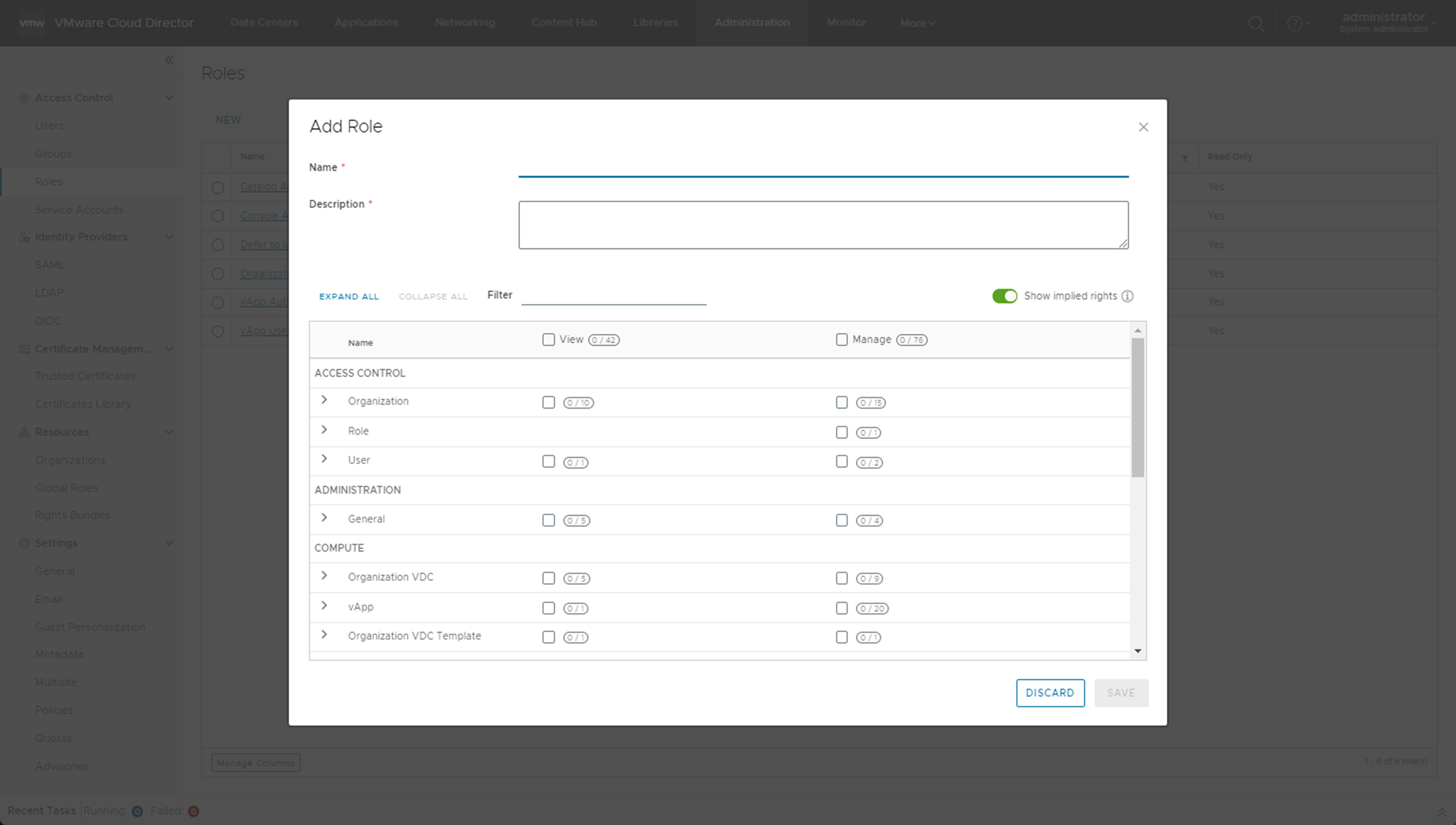Click the Running tasks count icon
Screen dimensions: 1456x825
point(137,811)
